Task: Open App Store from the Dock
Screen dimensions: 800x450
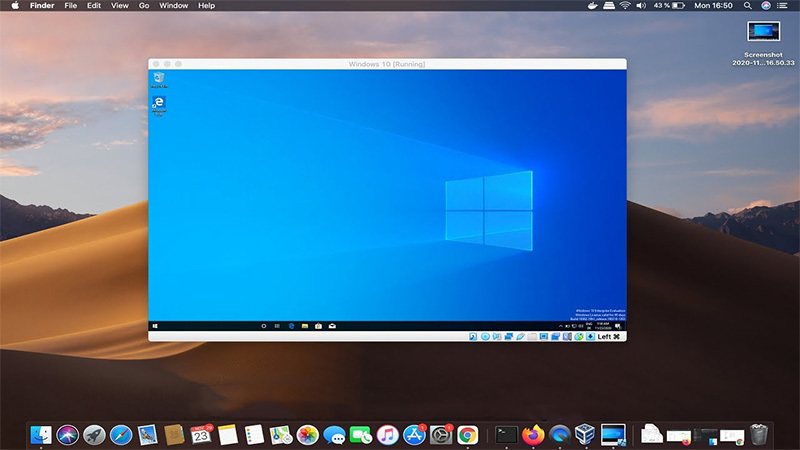Action: [x=414, y=435]
